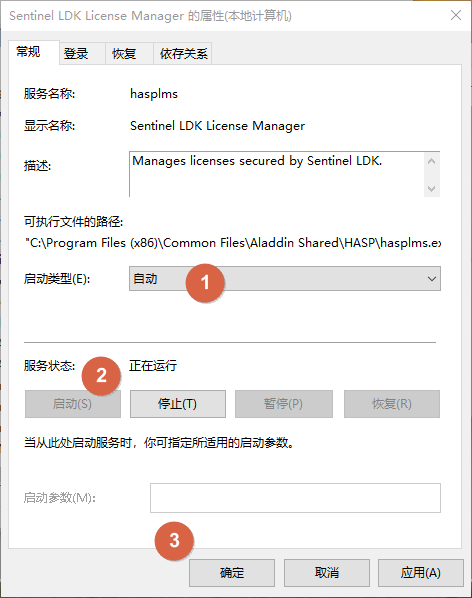472x598 pixels.
Task: Expand startup type list via chevron arrow
Action: pyautogui.click(x=432, y=279)
